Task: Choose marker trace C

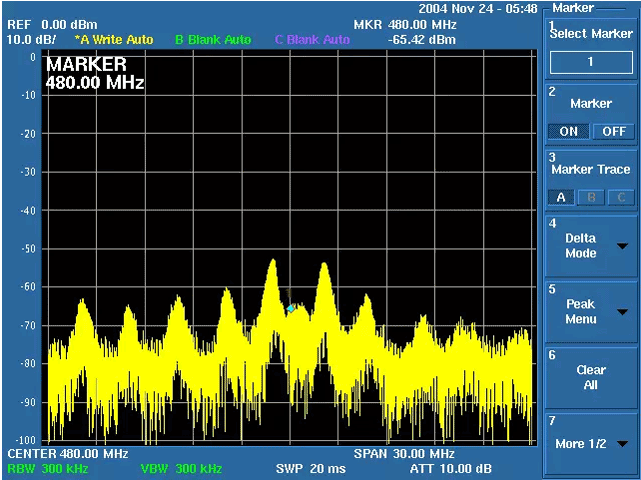Action: click(x=620, y=197)
